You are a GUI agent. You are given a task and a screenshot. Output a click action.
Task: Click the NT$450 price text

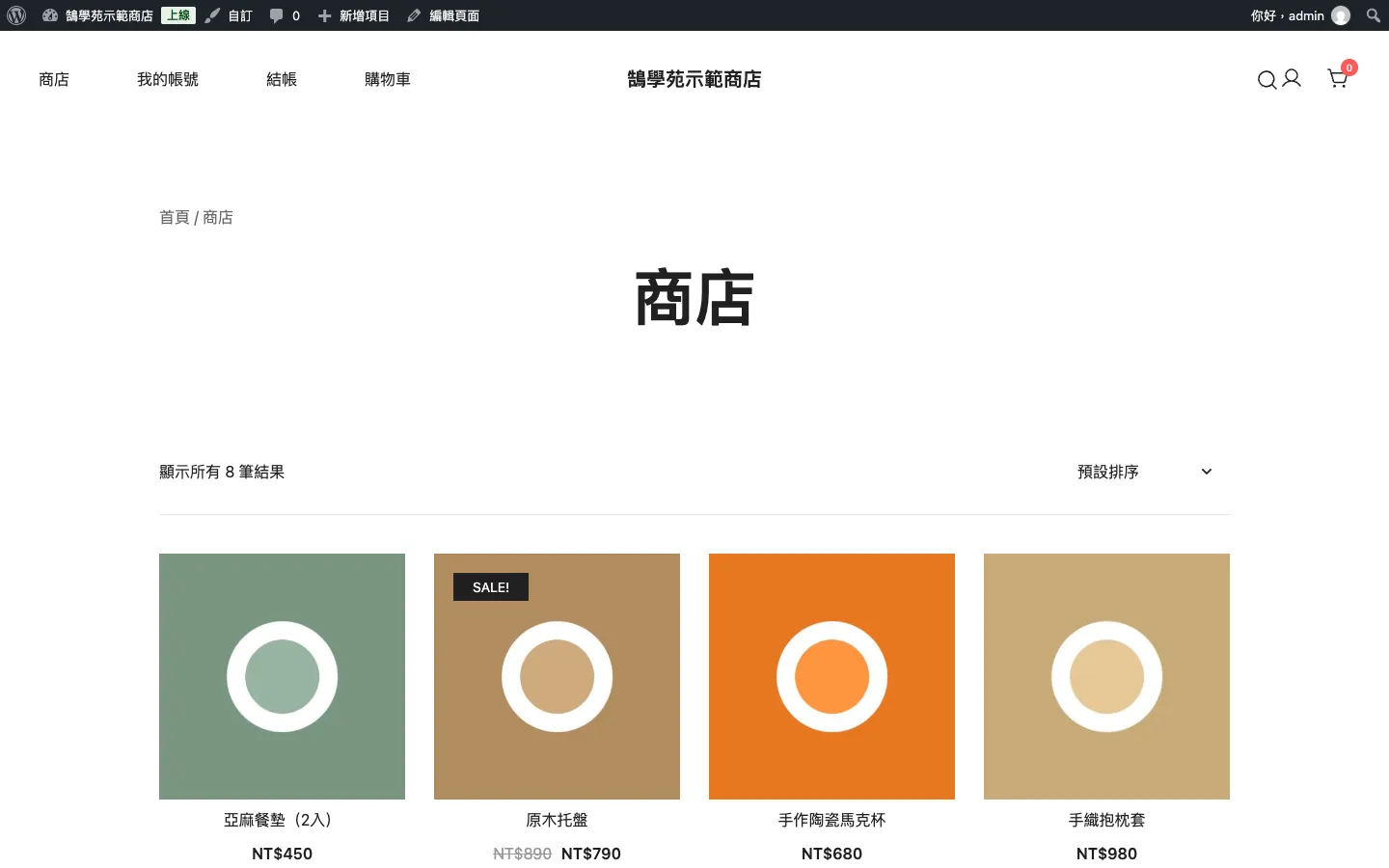click(x=282, y=854)
